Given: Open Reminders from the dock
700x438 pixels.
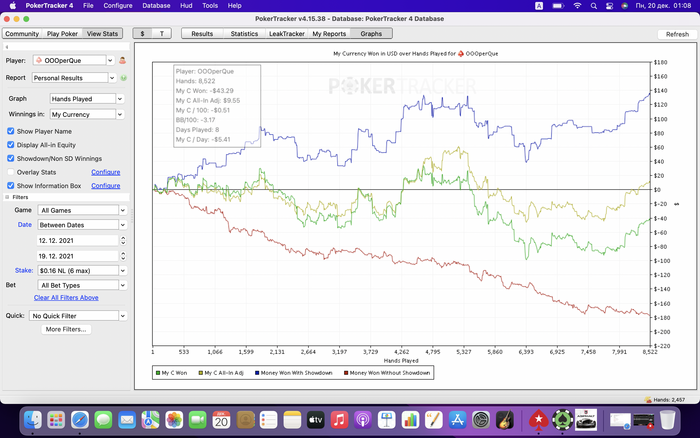Looking at the screenshot, I should point(269,420).
